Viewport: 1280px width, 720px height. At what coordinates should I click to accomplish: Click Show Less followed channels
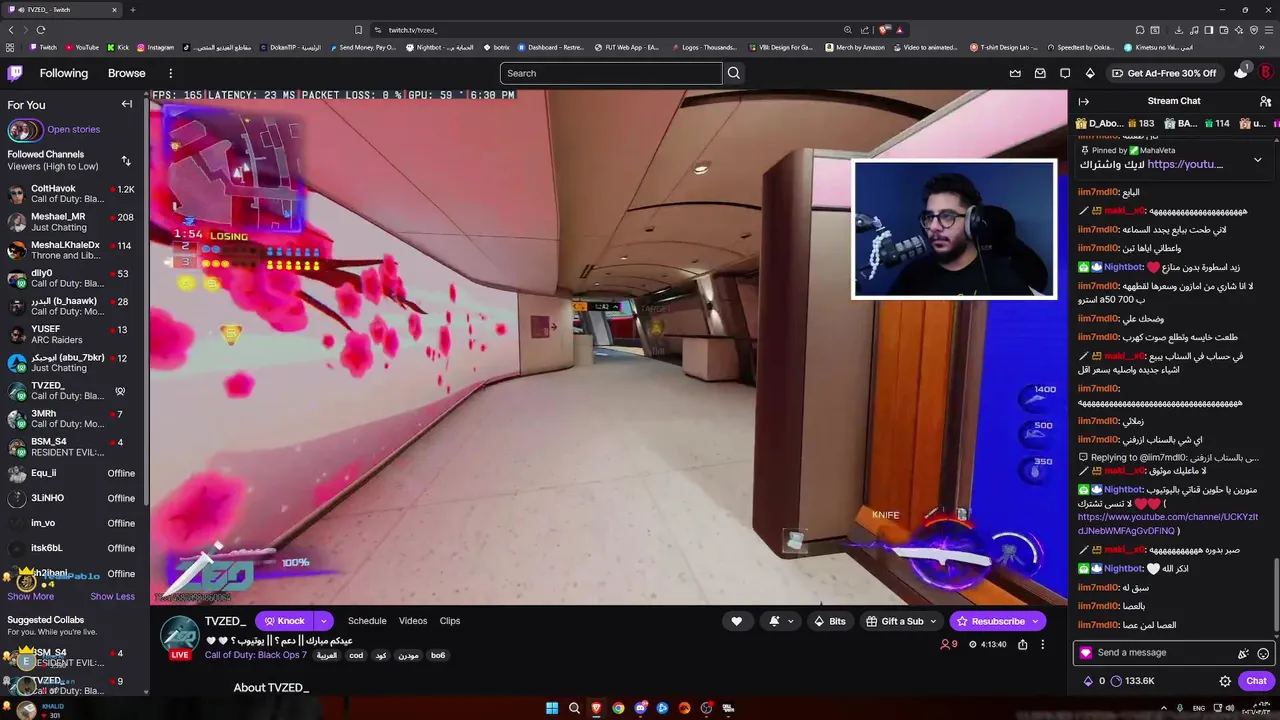tap(112, 596)
